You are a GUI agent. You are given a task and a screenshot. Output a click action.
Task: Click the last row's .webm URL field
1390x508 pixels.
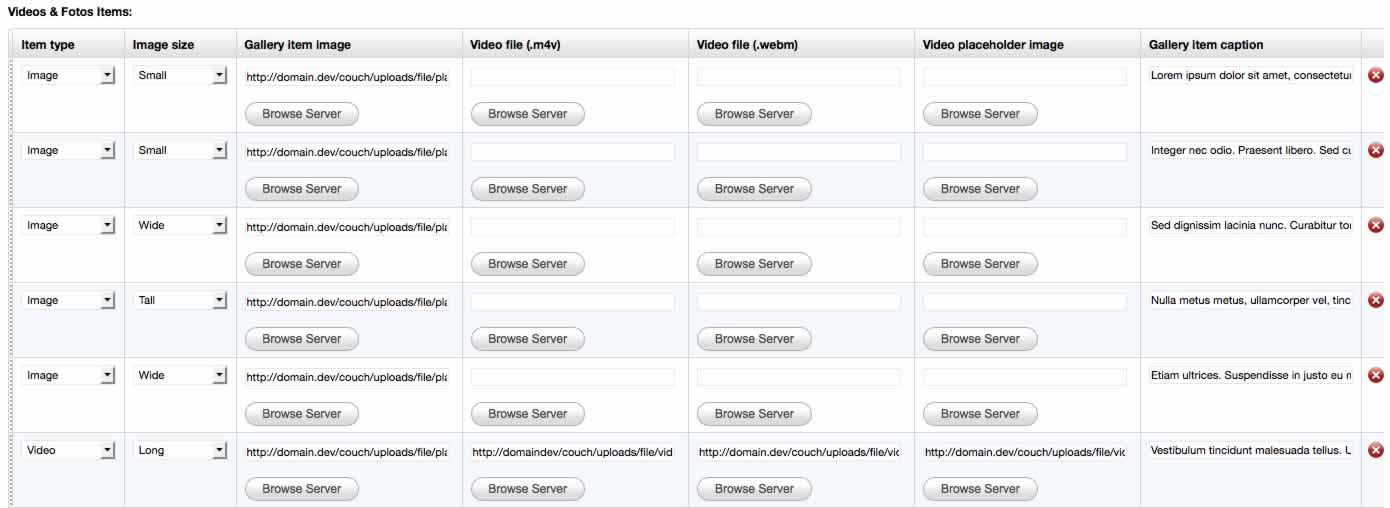coord(799,452)
